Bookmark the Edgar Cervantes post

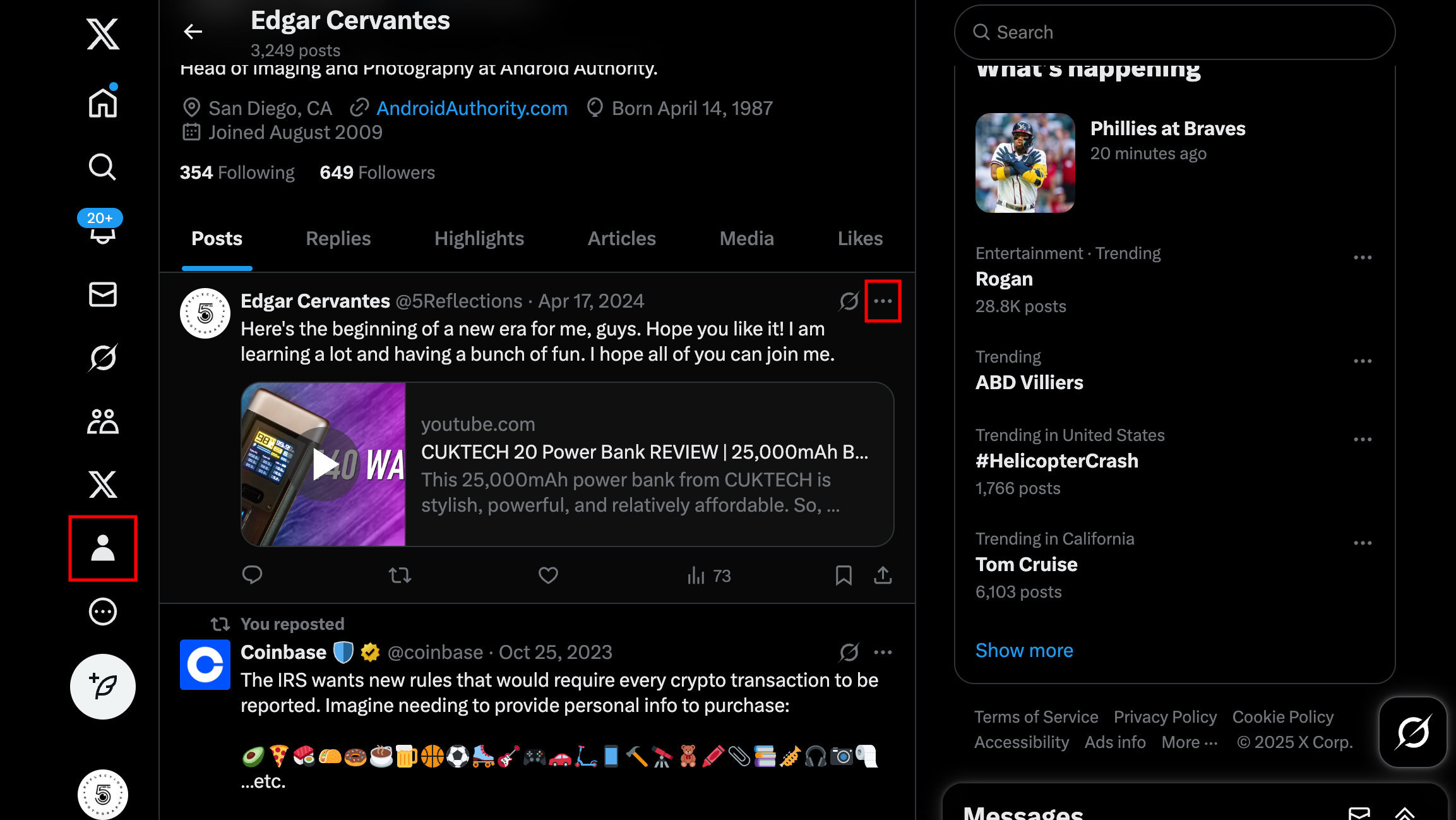[844, 576]
